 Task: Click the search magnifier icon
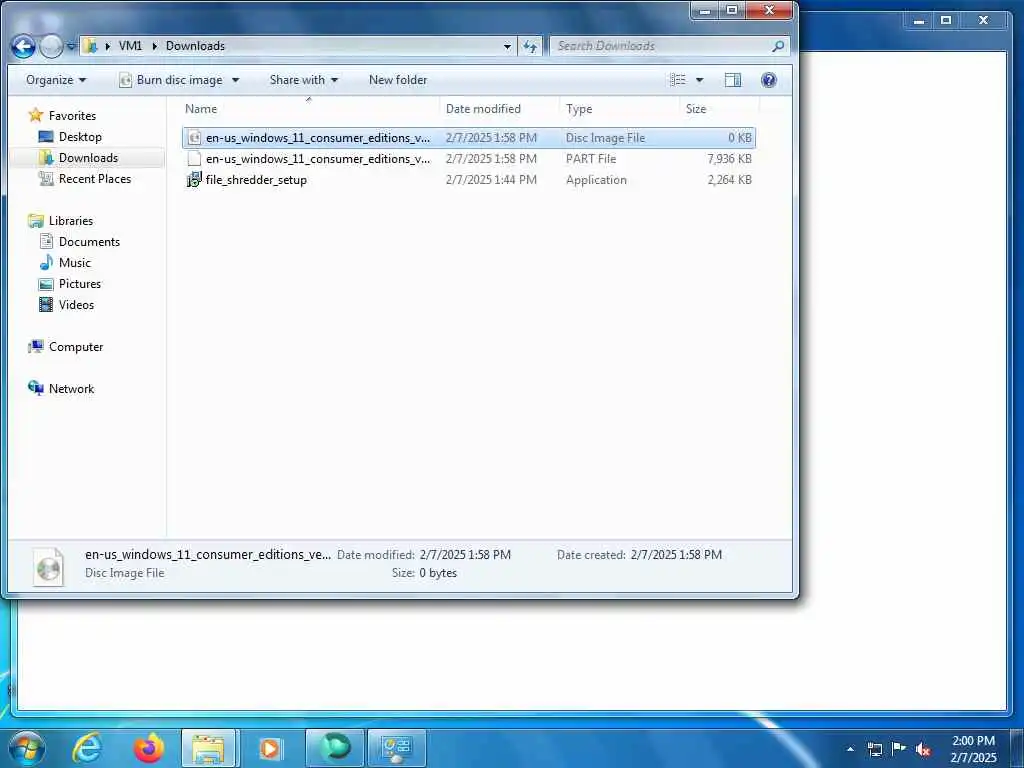(x=778, y=46)
